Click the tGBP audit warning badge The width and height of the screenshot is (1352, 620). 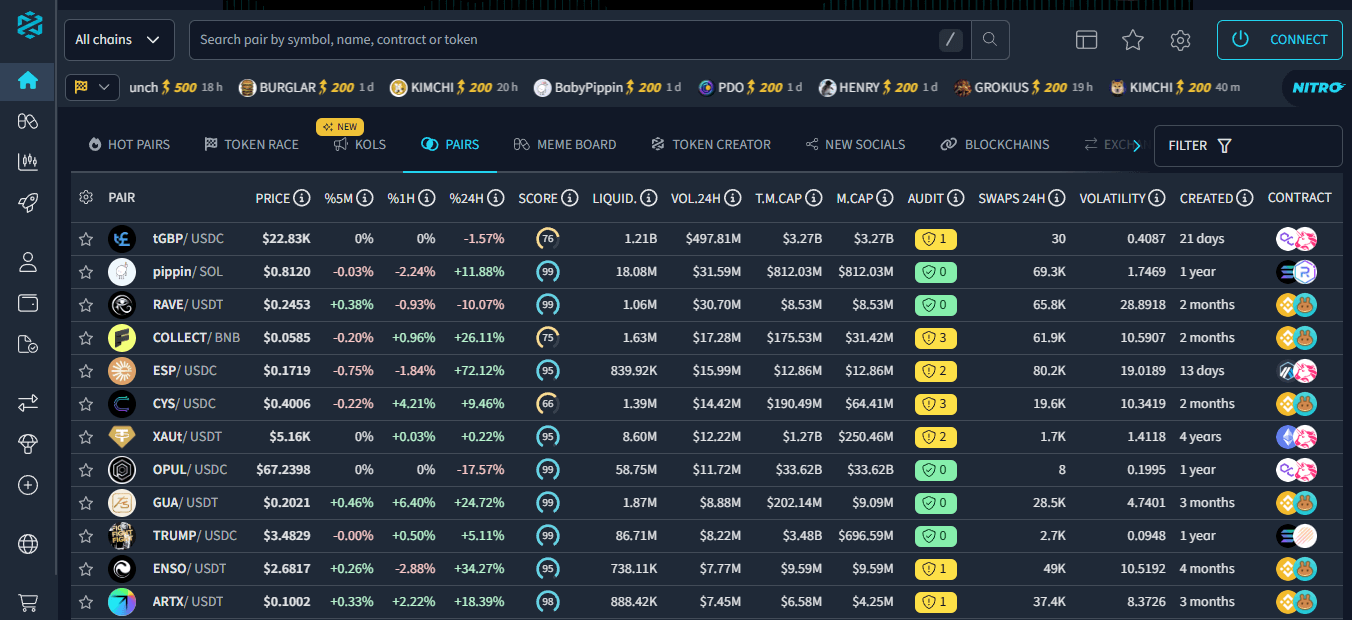pyautogui.click(x=936, y=239)
